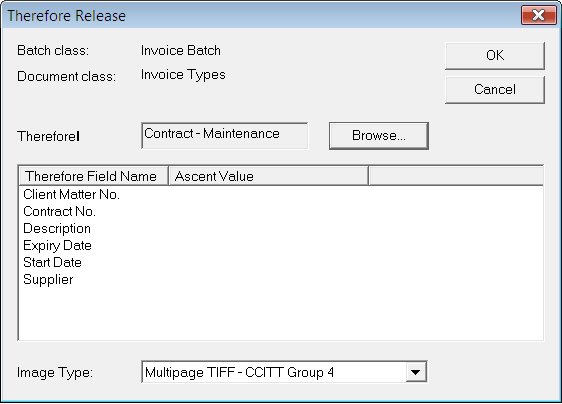
Task: Click the Ascent Value column header
Action: (x=268, y=176)
